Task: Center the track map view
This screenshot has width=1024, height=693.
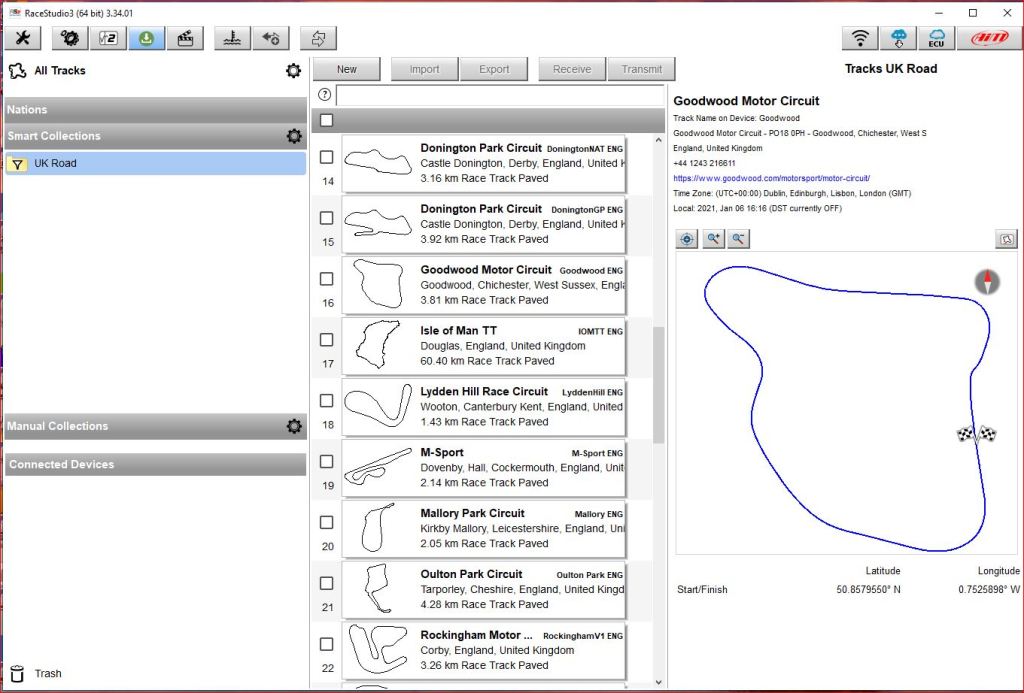Action: click(x=687, y=239)
